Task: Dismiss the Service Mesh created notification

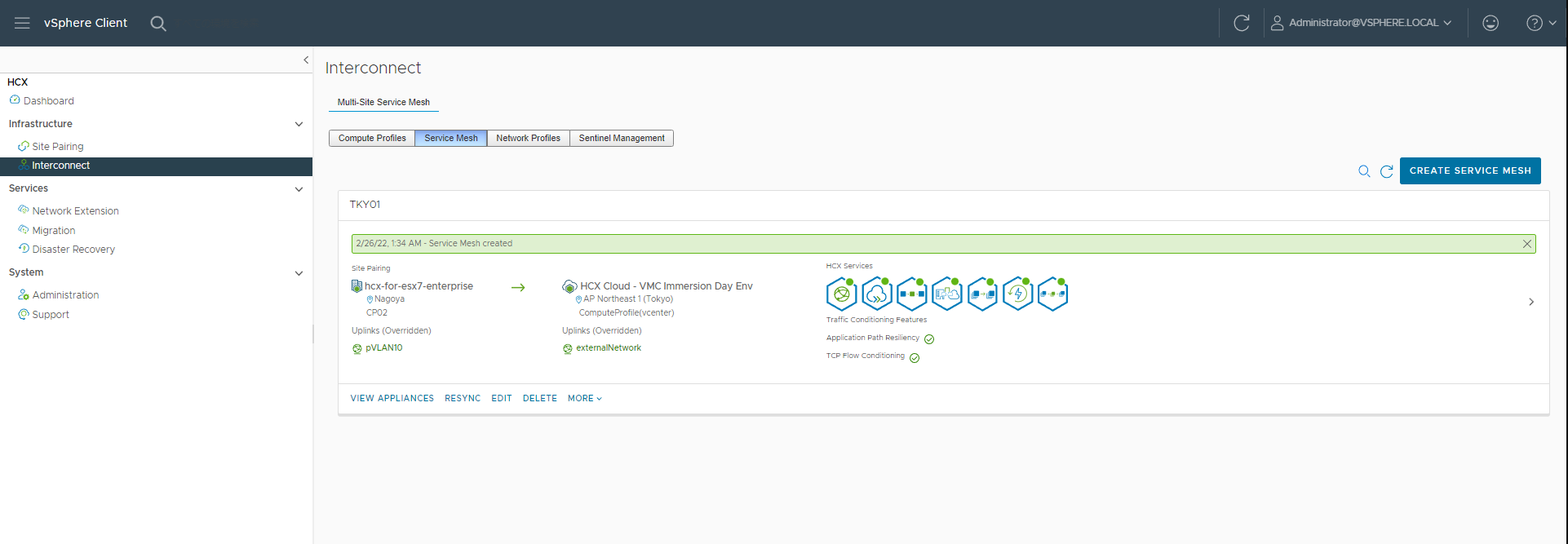Action: [1527, 244]
